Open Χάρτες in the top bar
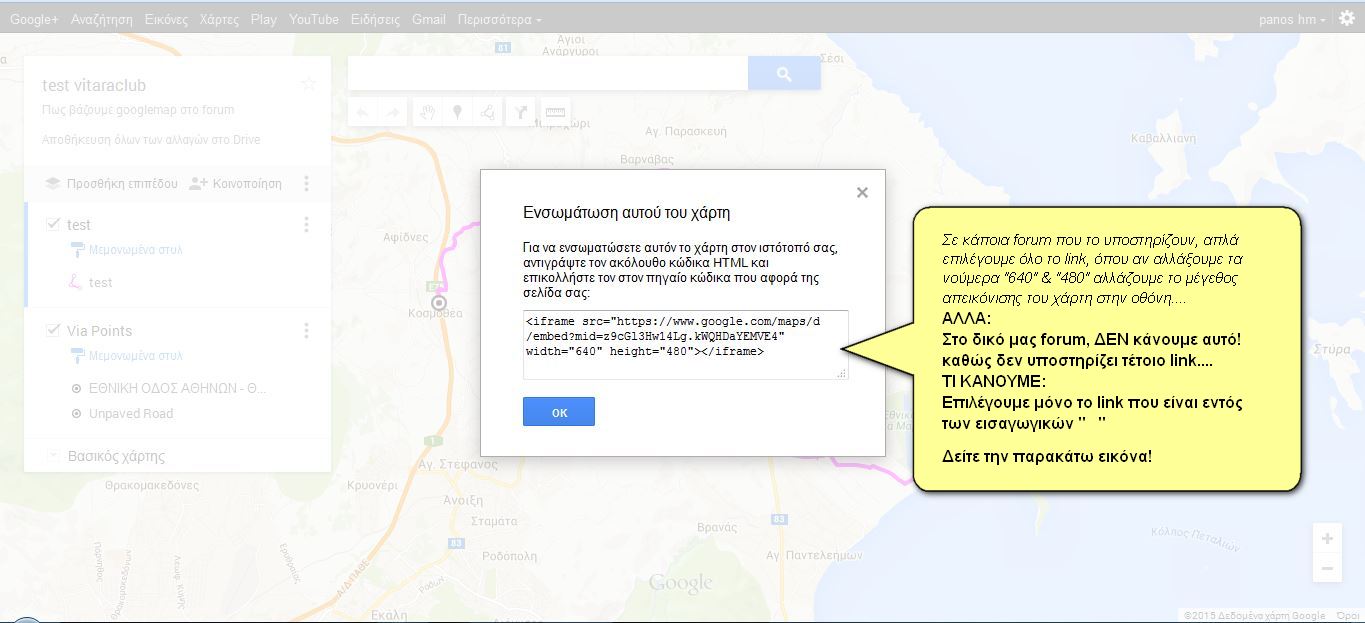The width and height of the screenshot is (1365, 623). 219,19
